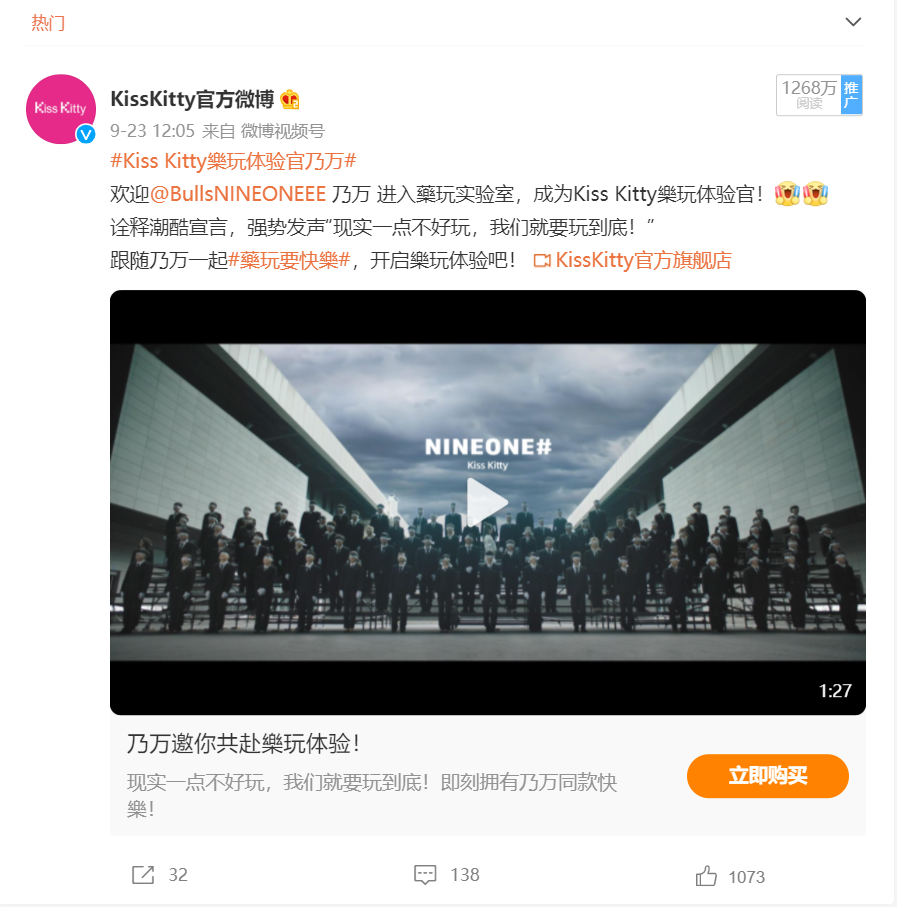The image size is (897, 907).
Task: Open the 热门 tab
Action: 48,23
